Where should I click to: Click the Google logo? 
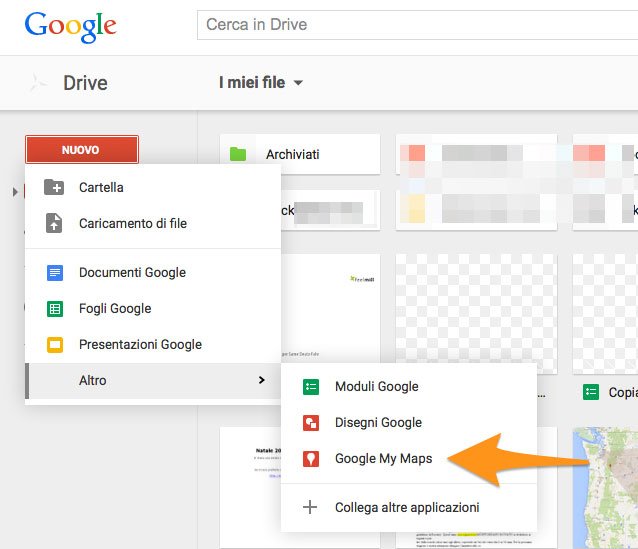(x=70, y=26)
